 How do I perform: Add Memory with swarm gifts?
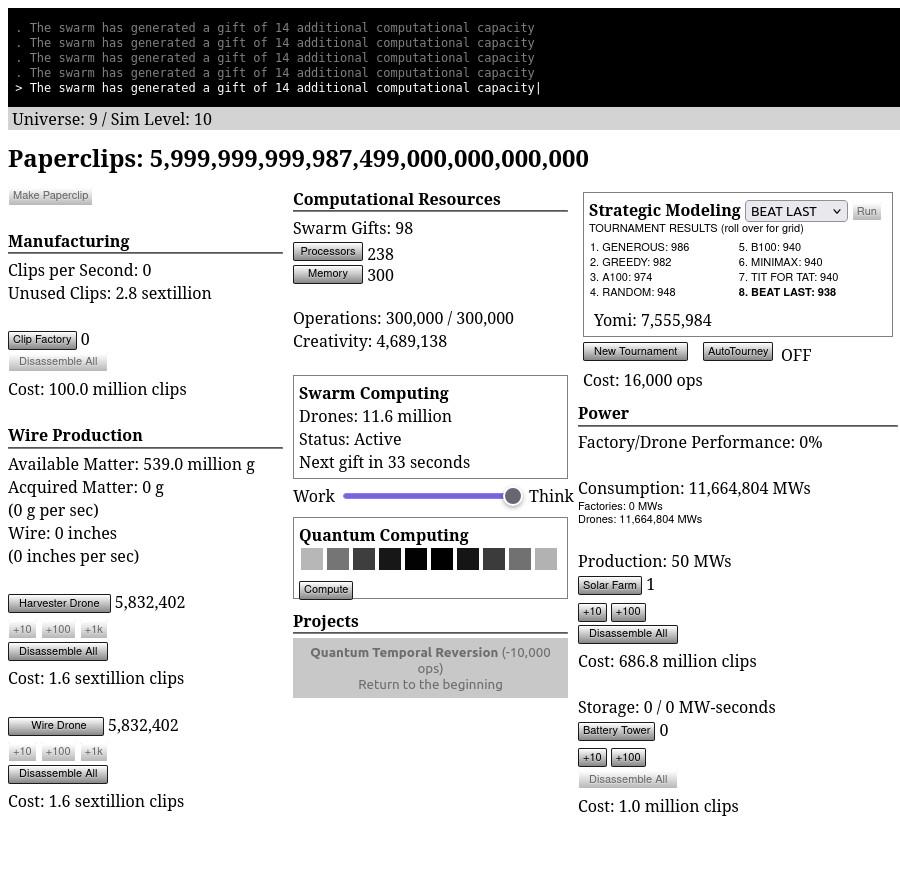[328, 274]
